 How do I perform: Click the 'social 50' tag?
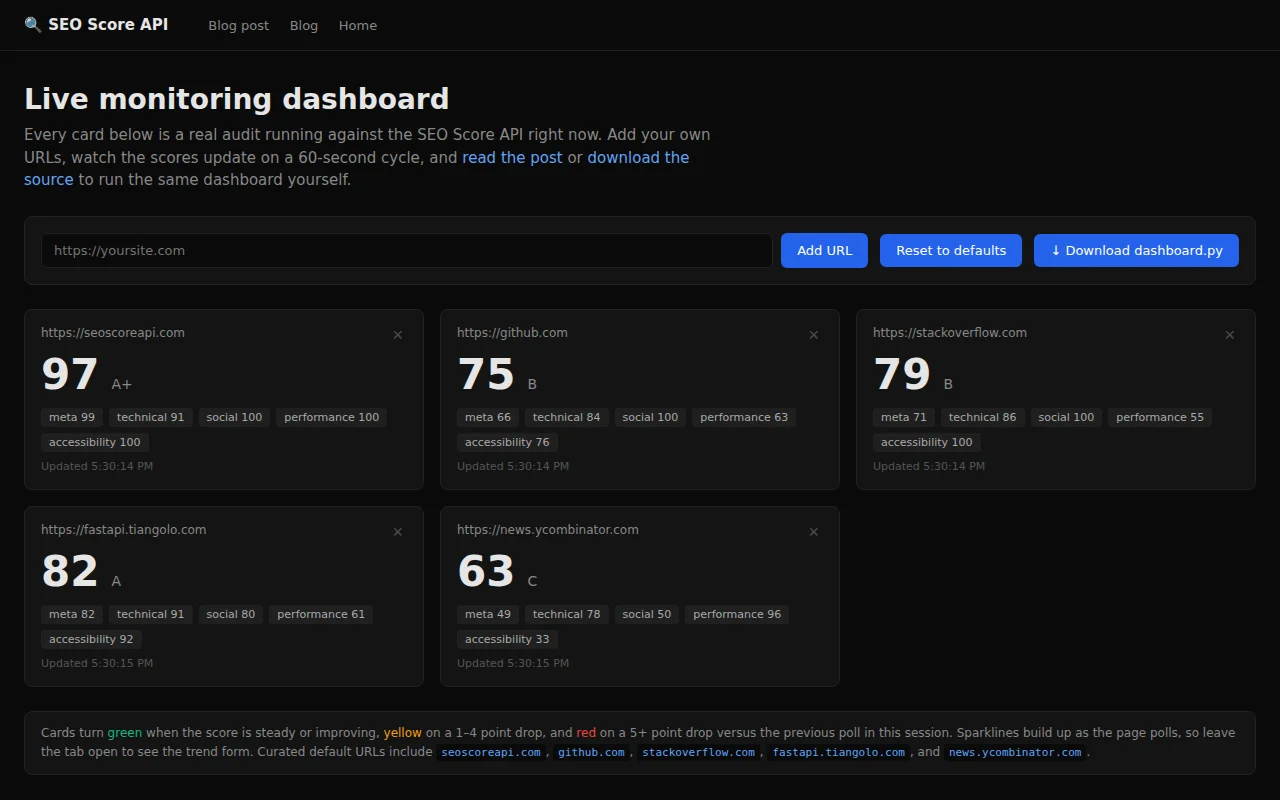click(x=647, y=614)
